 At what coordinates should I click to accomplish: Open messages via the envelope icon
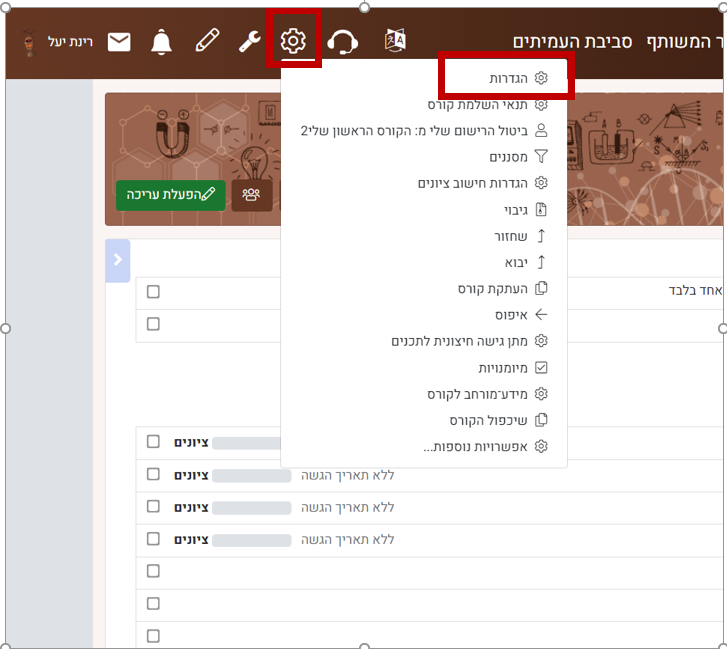point(119,41)
